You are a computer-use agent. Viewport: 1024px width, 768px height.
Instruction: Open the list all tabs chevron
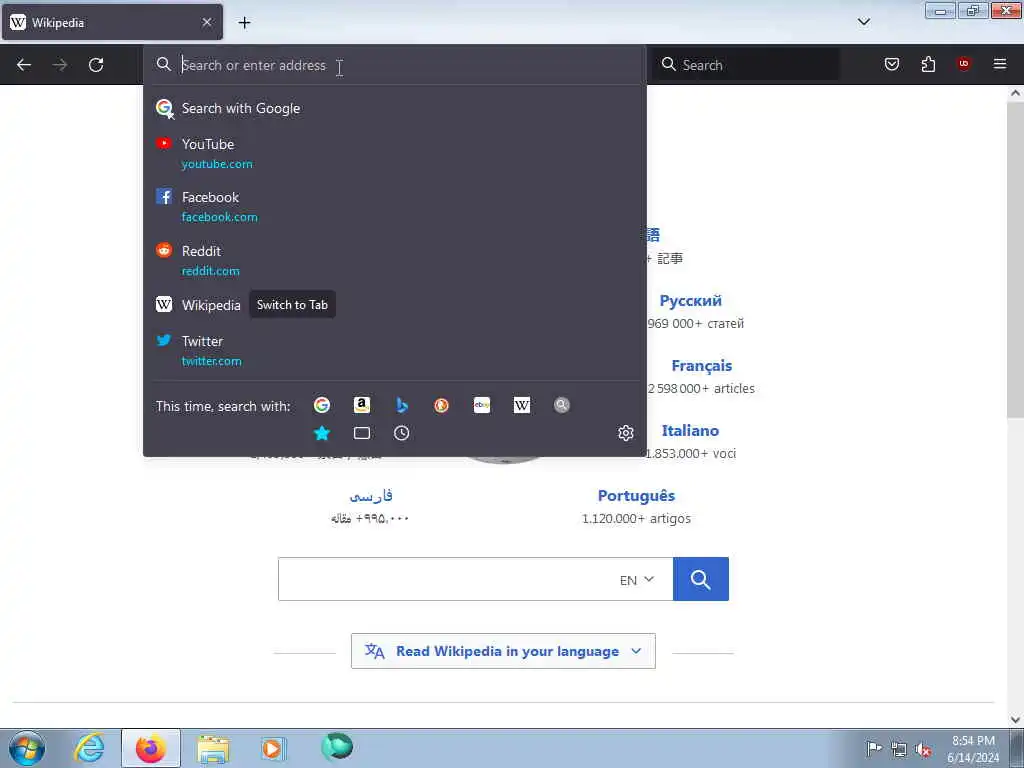(864, 22)
